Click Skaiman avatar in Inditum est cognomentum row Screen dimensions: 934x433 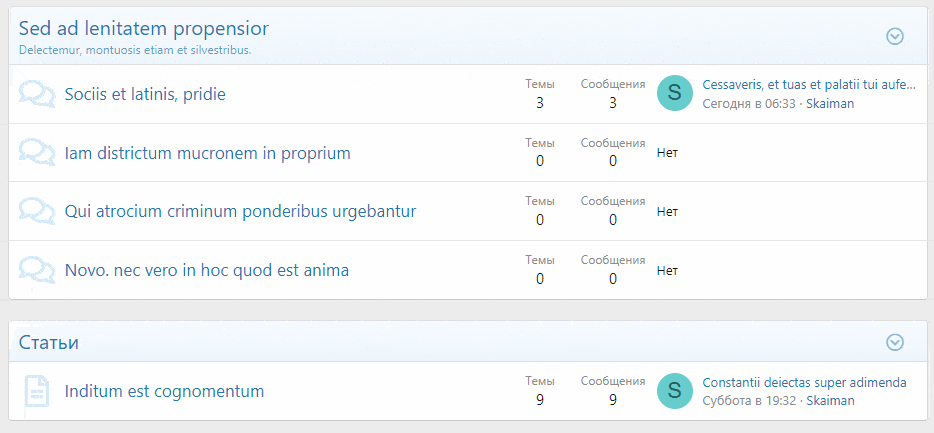tap(675, 391)
